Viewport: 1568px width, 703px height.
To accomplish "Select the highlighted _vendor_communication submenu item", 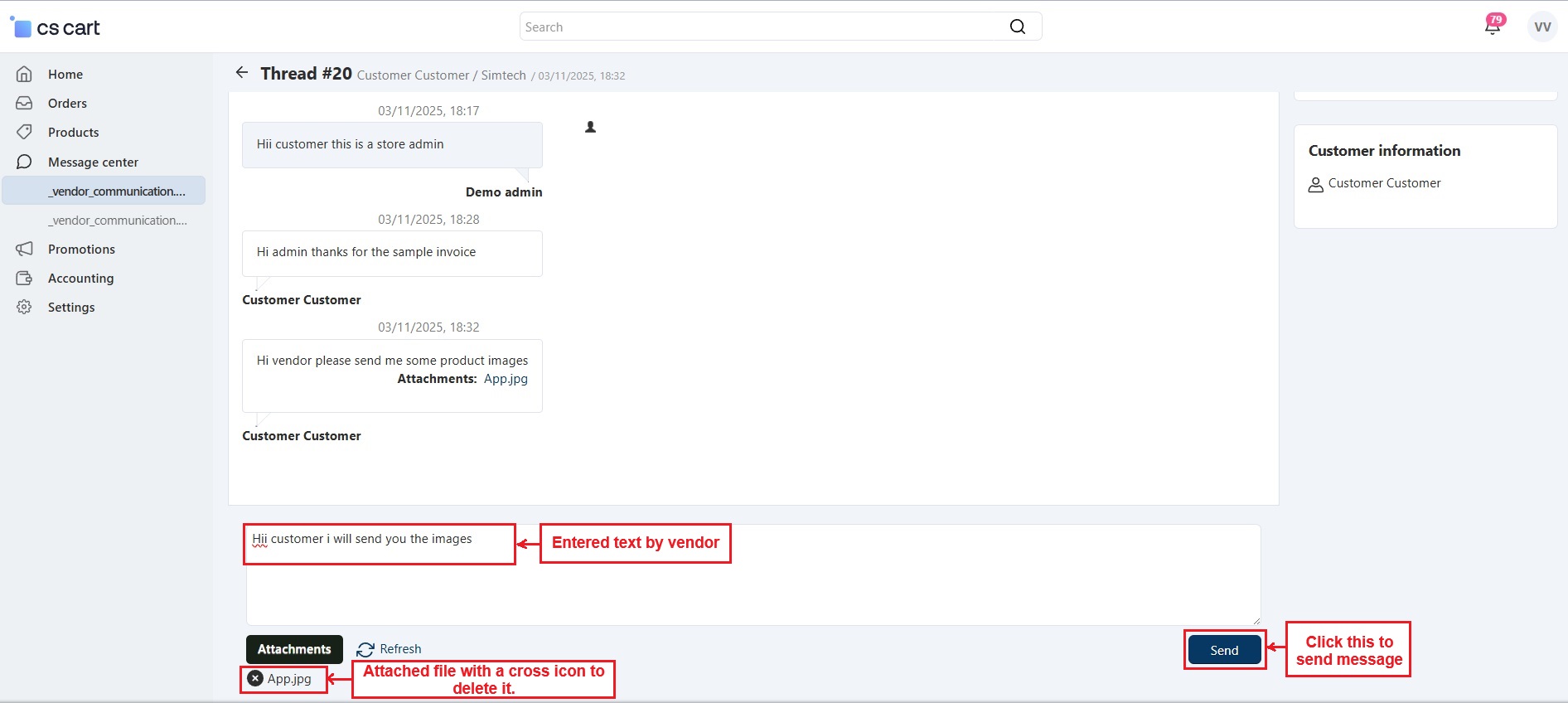I will click(x=116, y=192).
